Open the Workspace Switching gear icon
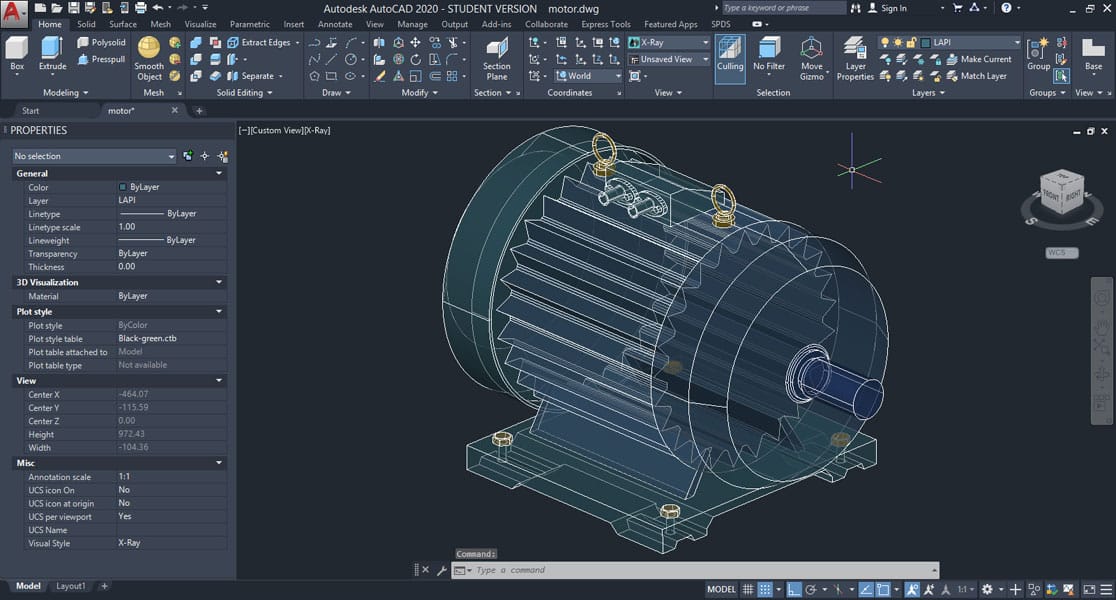This screenshot has height=600, width=1116. click(987, 589)
